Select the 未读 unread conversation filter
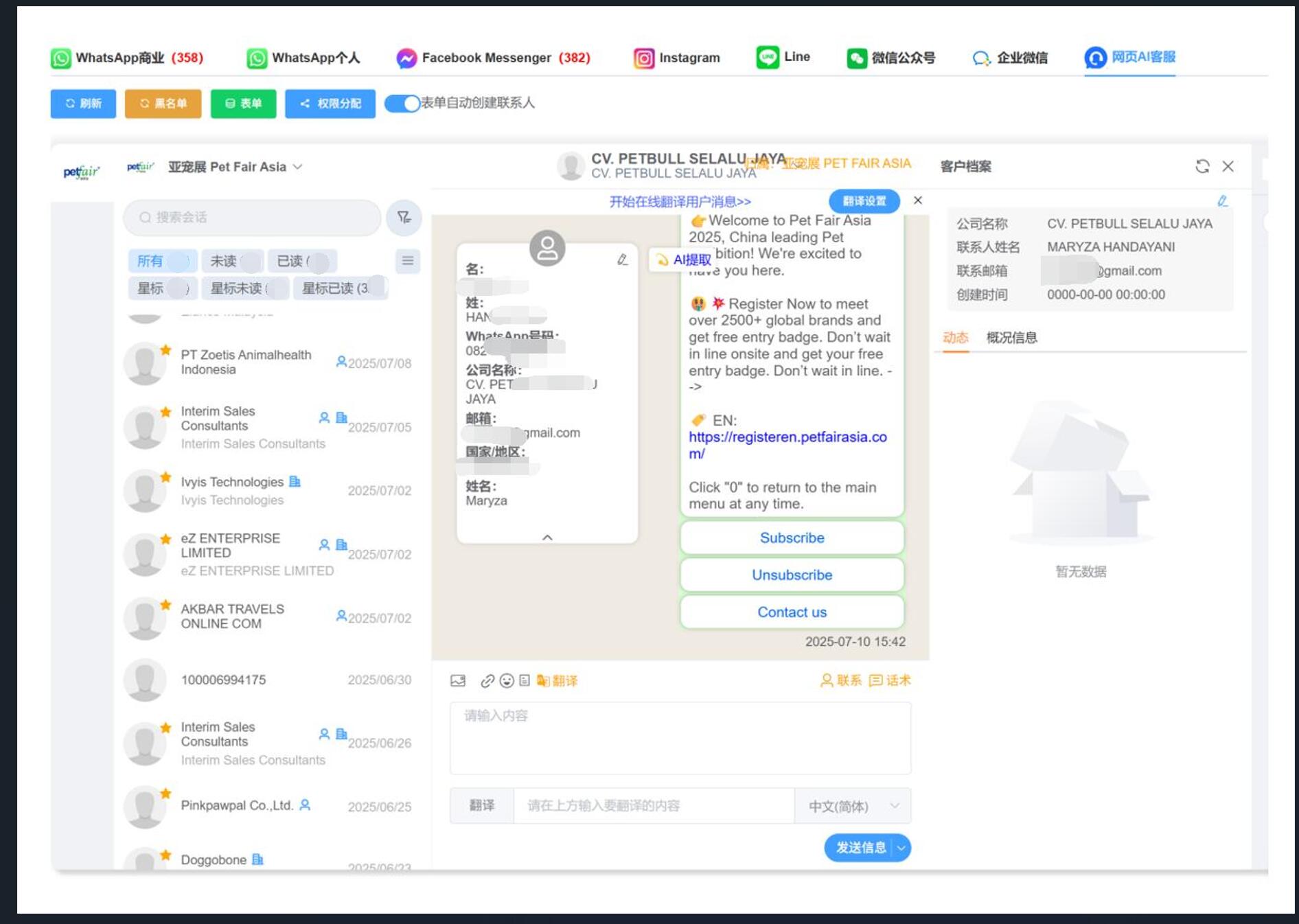Image resolution: width=1299 pixels, height=924 pixels. pos(224,261)
